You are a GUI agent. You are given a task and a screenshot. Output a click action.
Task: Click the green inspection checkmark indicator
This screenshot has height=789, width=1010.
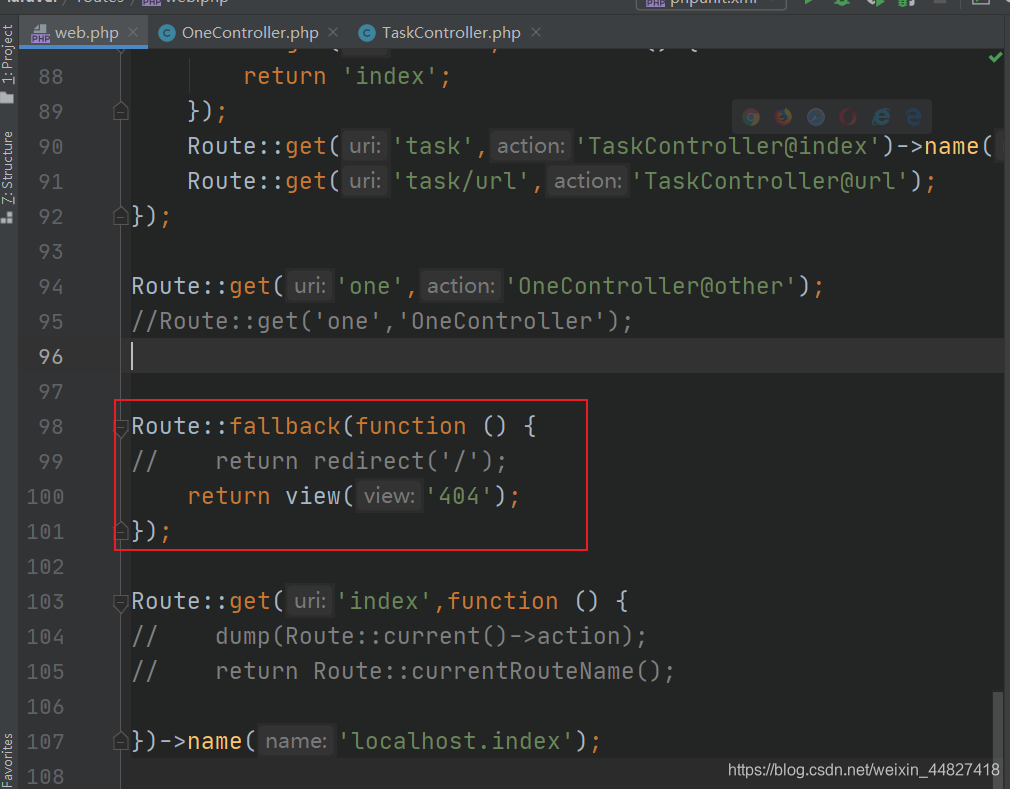coord(995,57)
